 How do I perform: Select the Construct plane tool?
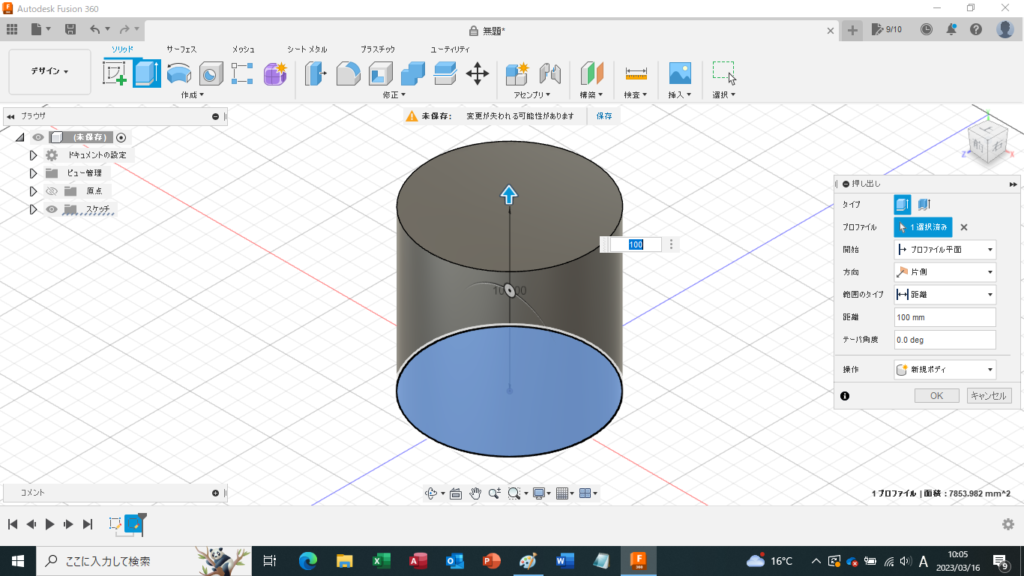point(592,73)
